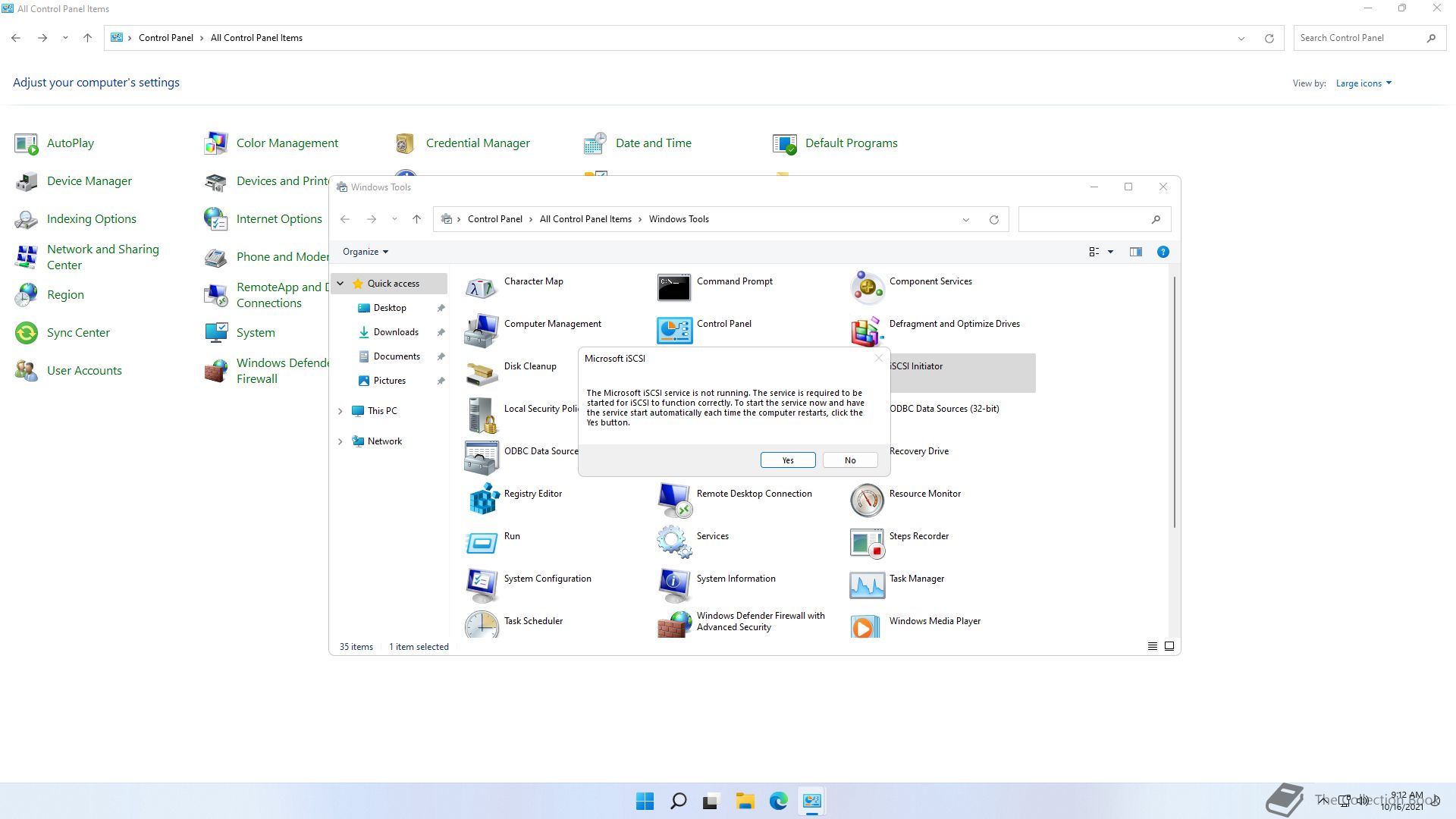Open Organize dropdown menu
The image size is (1456, 819).
coord(366,252)
